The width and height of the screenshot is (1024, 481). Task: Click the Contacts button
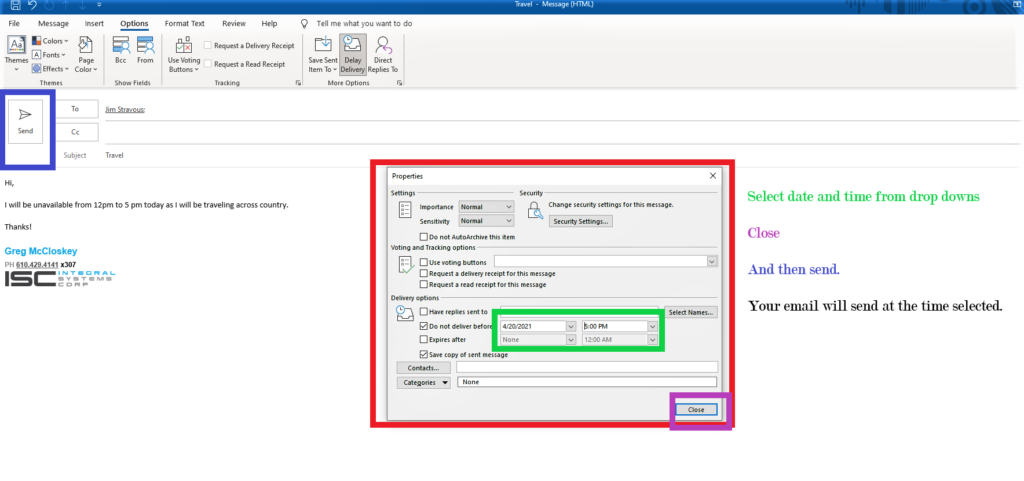423,367
